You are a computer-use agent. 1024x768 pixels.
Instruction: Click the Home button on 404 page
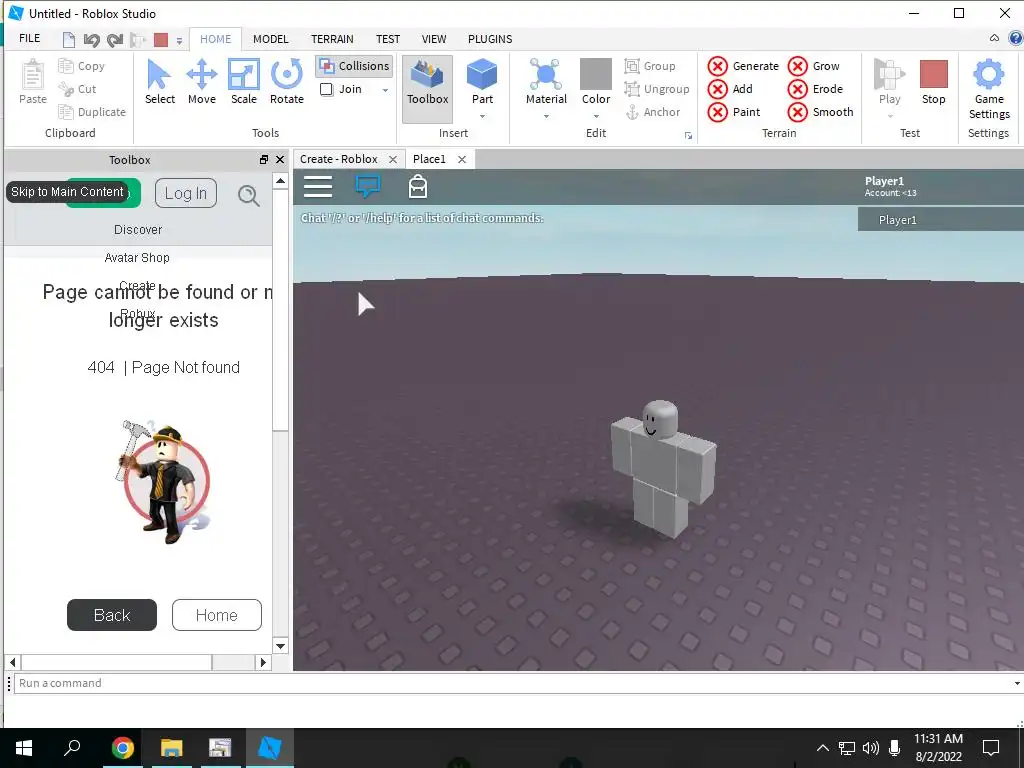tap(217, 615)
